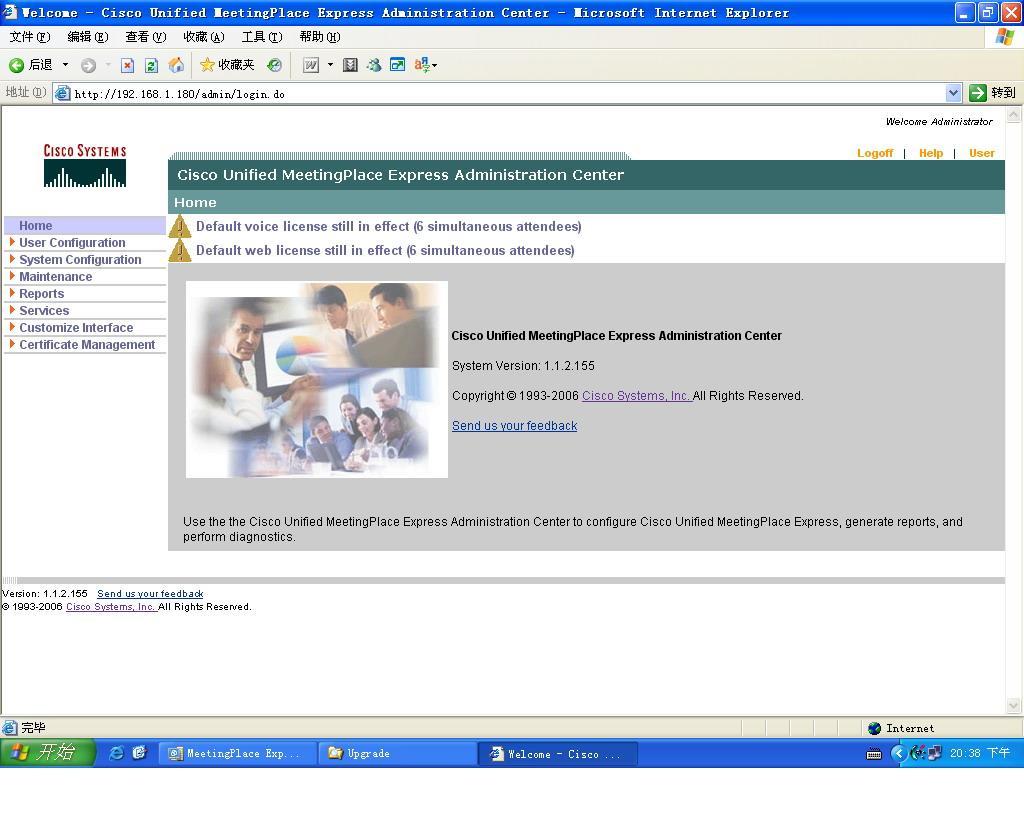The image size is (1024, 832).
Task: Click the System Version: 1.1.2.155 text
Action: (523, 366)
